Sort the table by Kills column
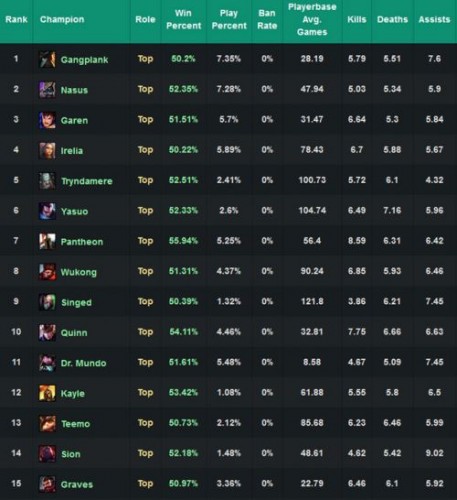 [x=357, y=19]
